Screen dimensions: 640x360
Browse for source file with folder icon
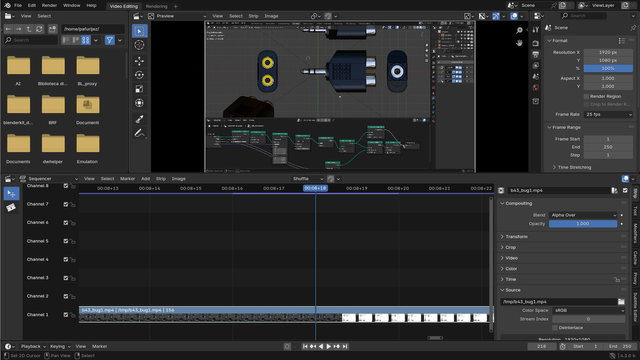tap(621, 302)
